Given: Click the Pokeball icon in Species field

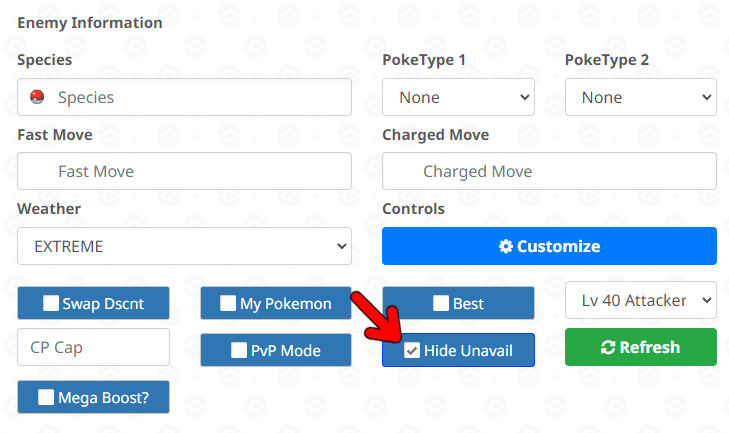Looking at the screenshot, I should pyautogui.click(x=37, y=97).
